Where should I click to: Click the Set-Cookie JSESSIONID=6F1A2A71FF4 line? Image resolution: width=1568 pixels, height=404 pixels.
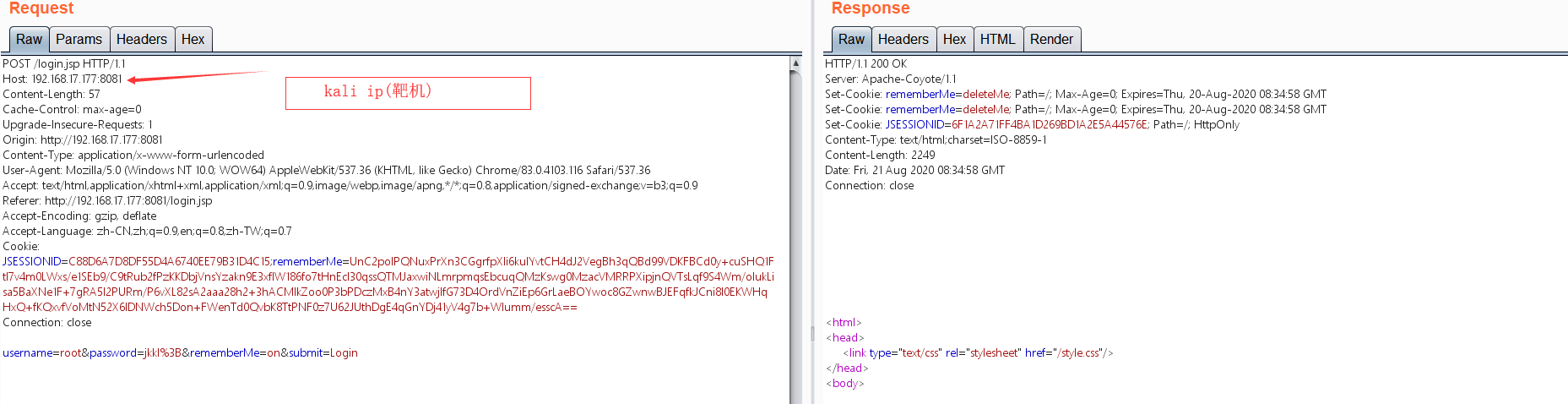pyautogui.click(x=1033, y=124)
